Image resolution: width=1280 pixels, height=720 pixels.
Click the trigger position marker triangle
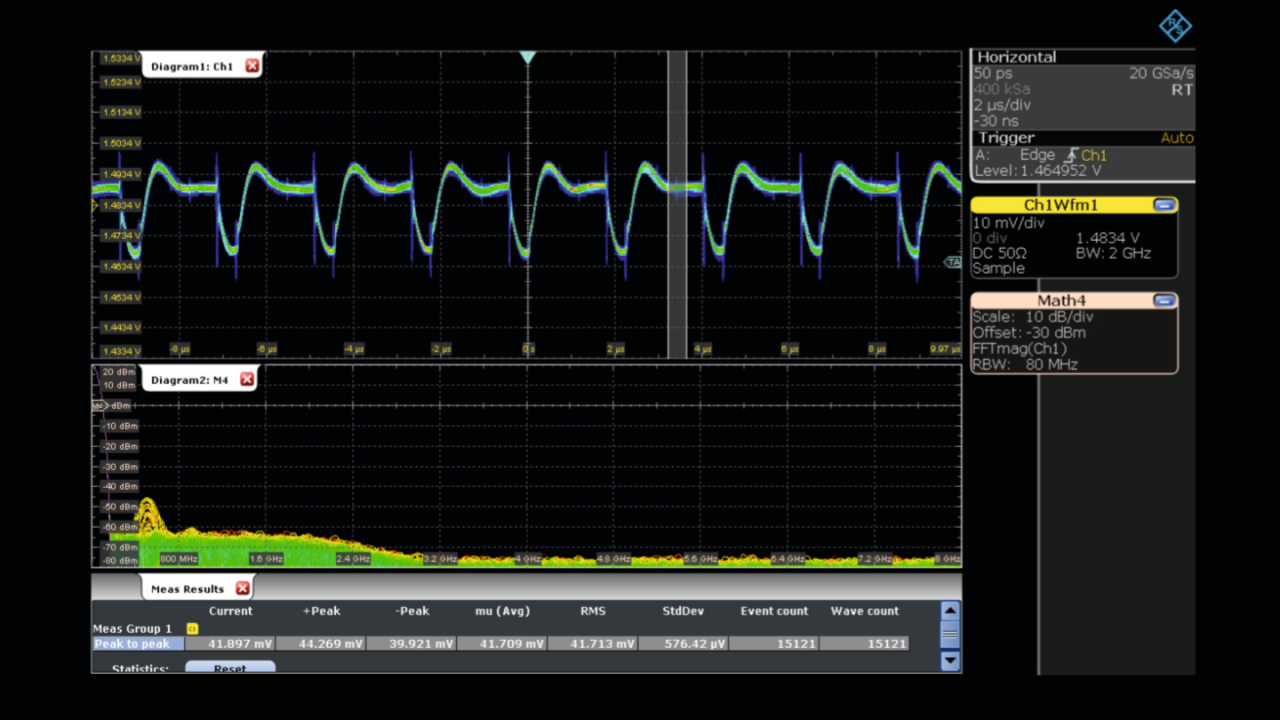click(x=527, y=58)
